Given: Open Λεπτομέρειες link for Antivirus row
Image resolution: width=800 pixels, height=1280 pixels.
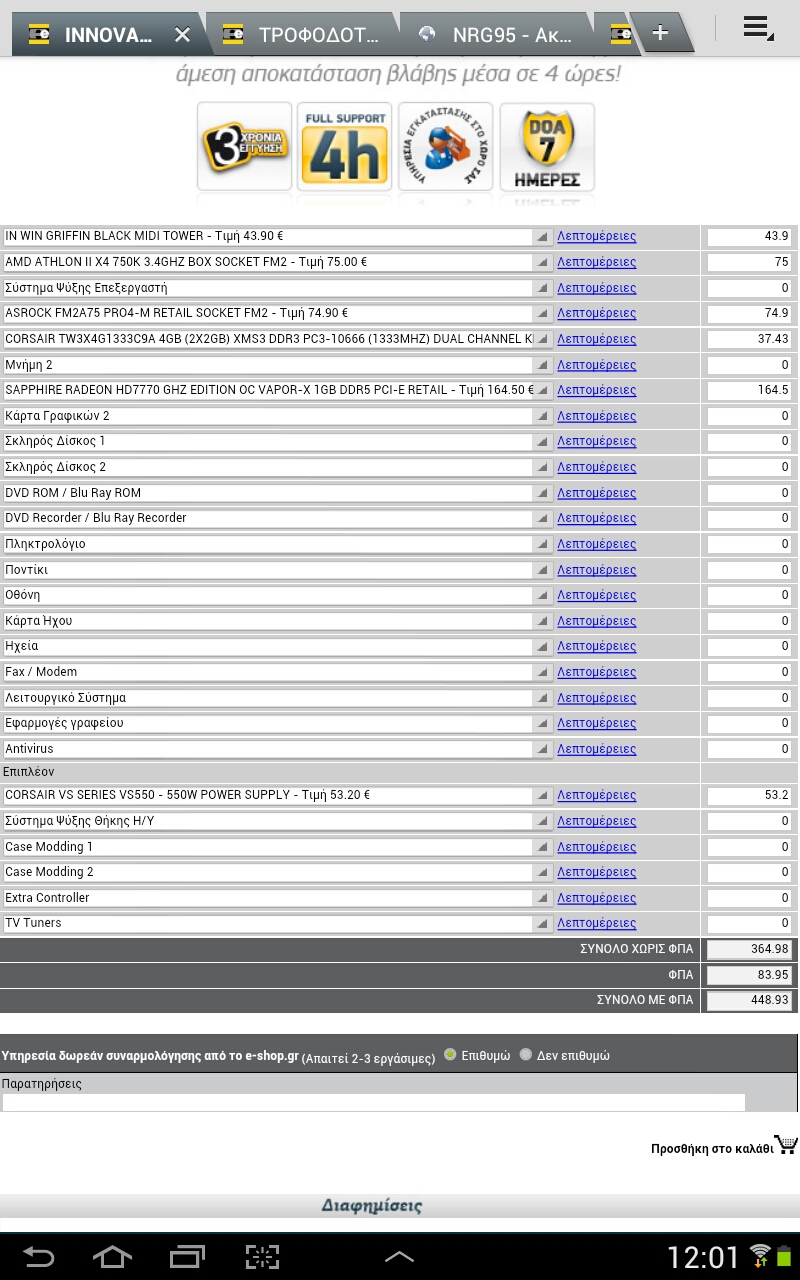Looking at the screenshot, I should pos(597,749).
